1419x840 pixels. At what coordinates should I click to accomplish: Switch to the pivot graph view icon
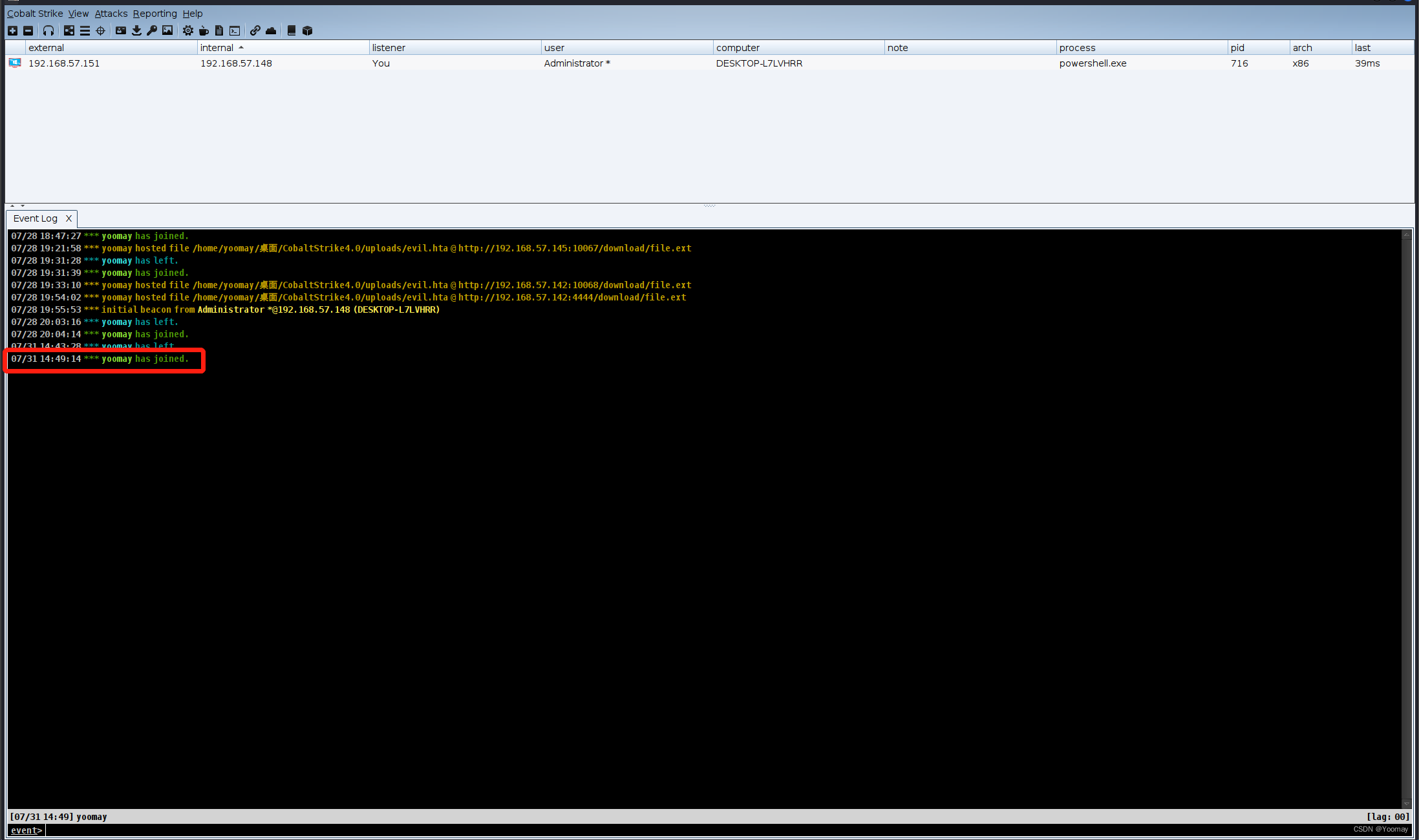click(69, 30)
